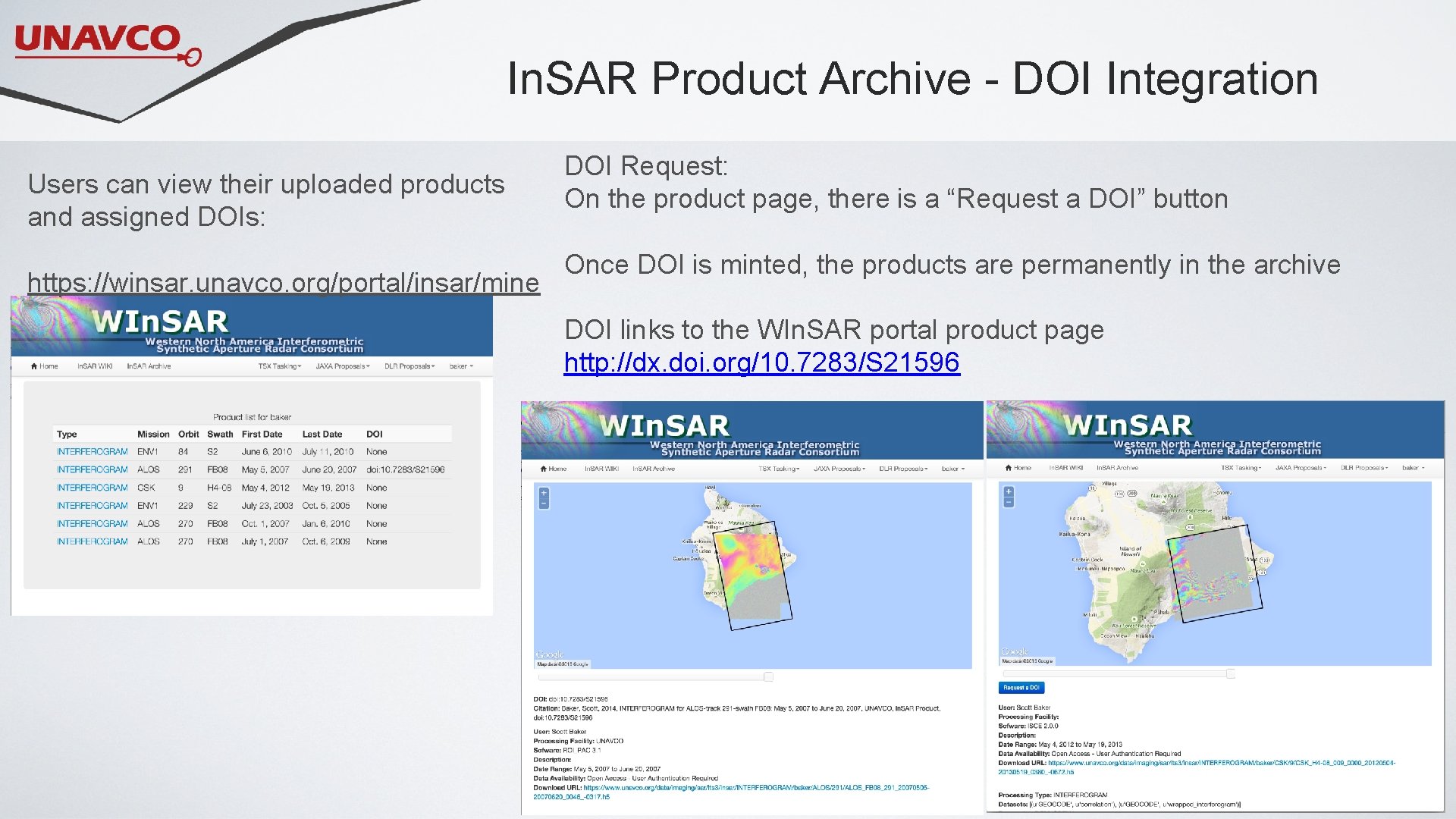Open baker user menu on CSK product page
Screen dimensions: 1456x819
[x=1414, y=468]
